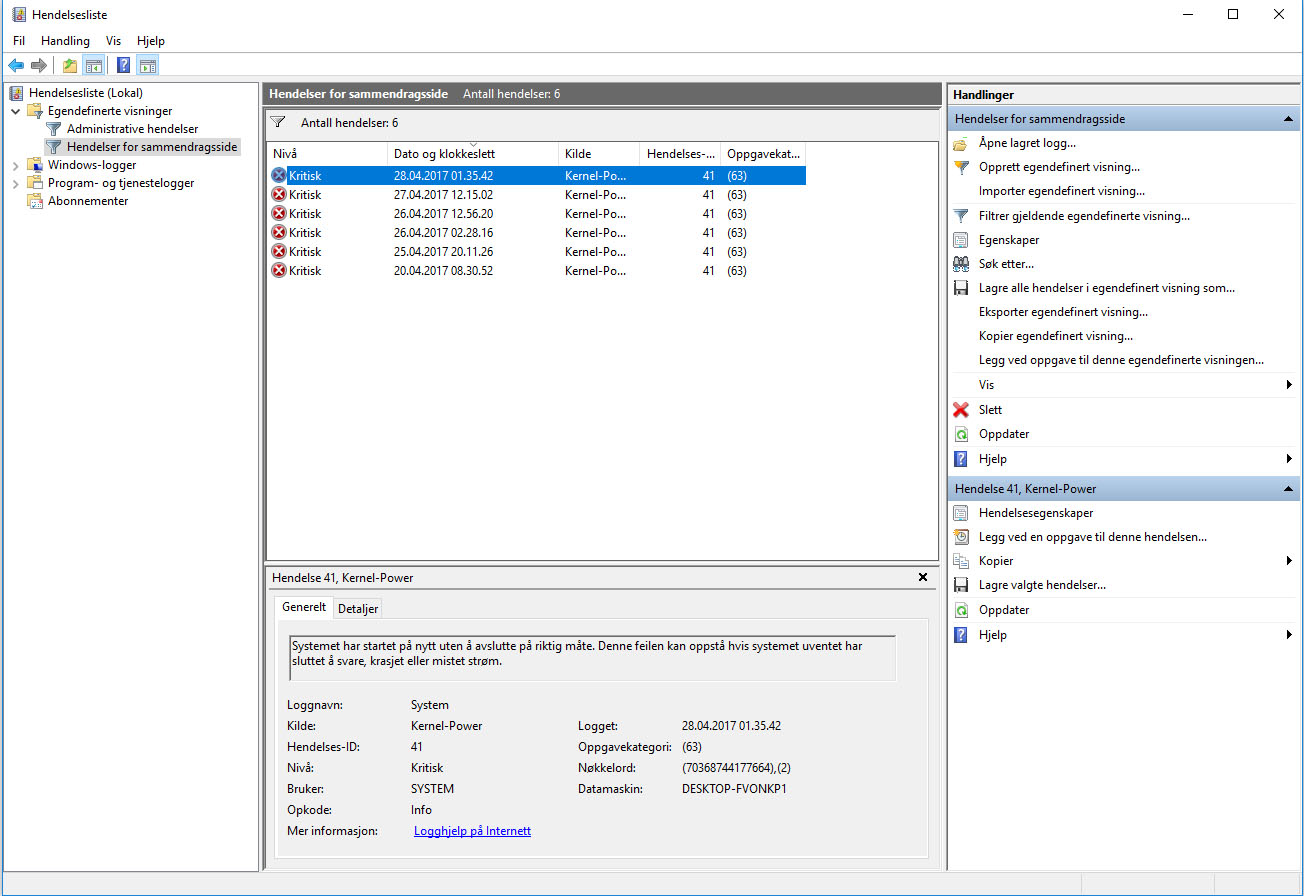
Task: Click the binoculars Søk etter icon
Action: (x=961, y=264)
